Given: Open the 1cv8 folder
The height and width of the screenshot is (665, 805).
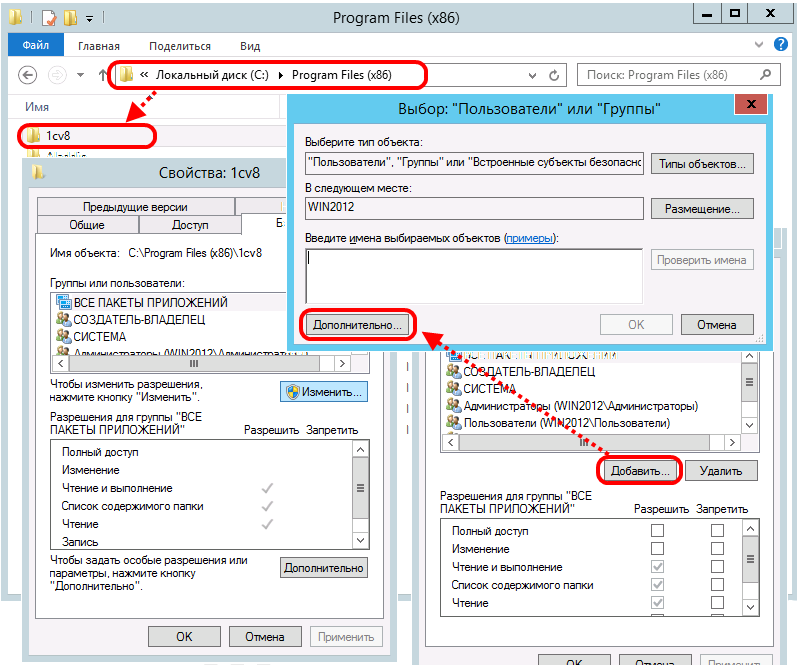Looking at the screenshot, I should coord(60,134).
